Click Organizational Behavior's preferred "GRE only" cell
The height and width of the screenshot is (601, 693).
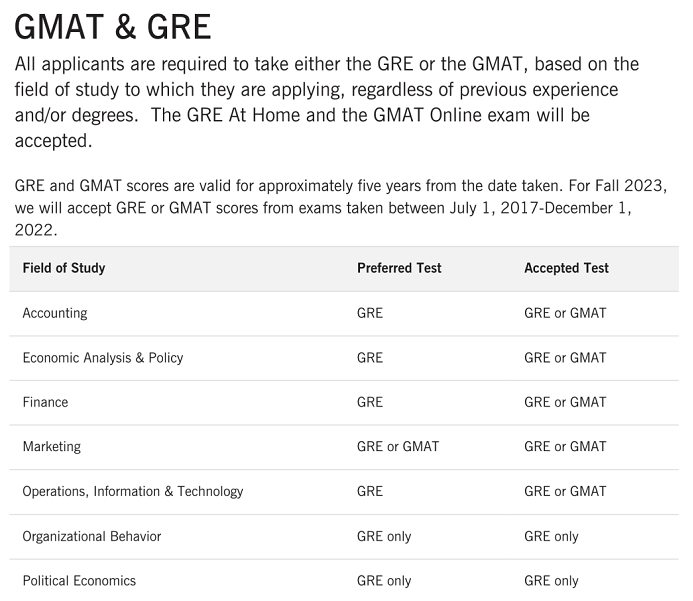tap(384, 536)
